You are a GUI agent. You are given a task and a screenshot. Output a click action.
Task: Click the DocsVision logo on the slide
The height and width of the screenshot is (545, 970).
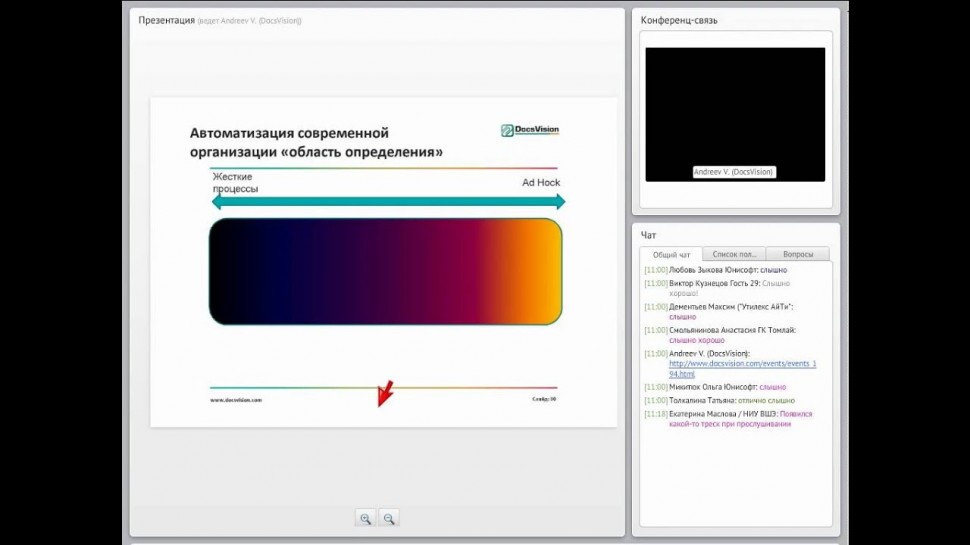point(529,130)
